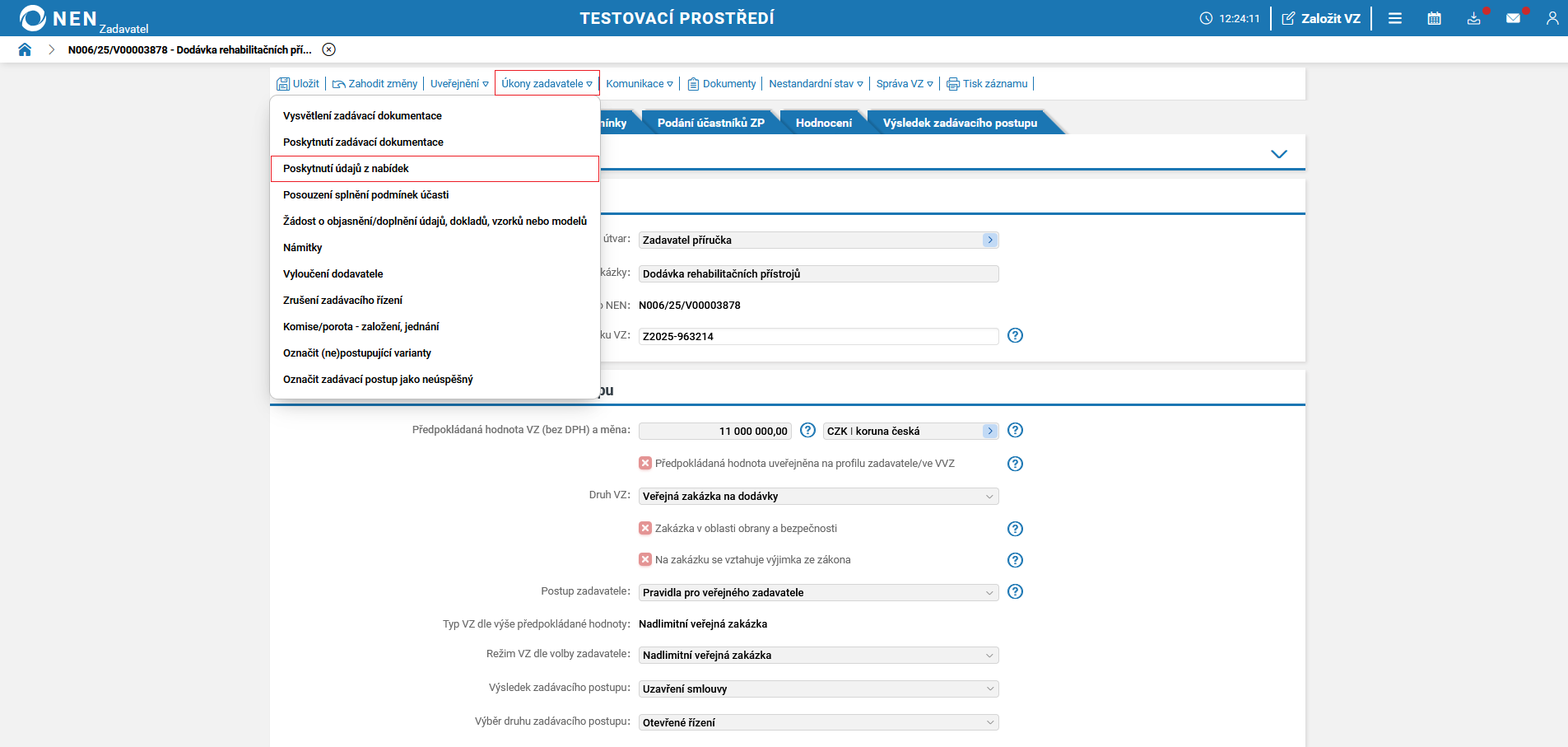Toggle Zakázka v oblasti obrany a bezpečnosti

coord(645,528)
